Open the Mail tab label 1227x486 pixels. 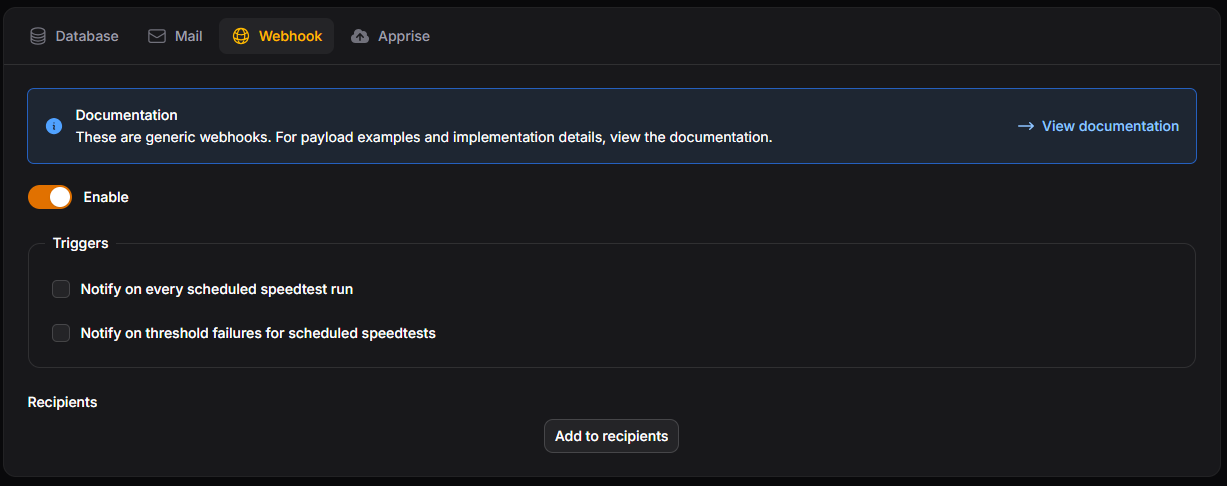coord(189,36)
